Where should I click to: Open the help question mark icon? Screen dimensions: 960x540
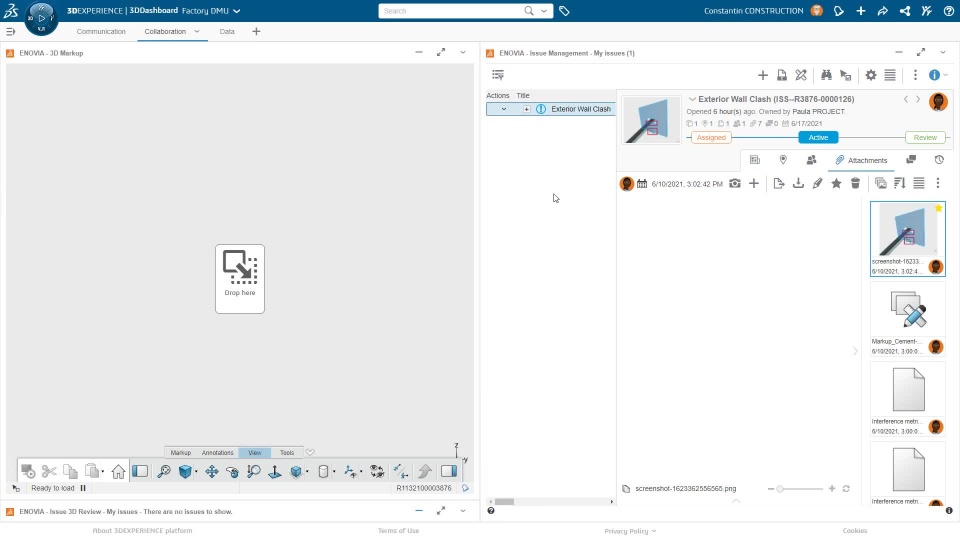[x=948, y=11]
